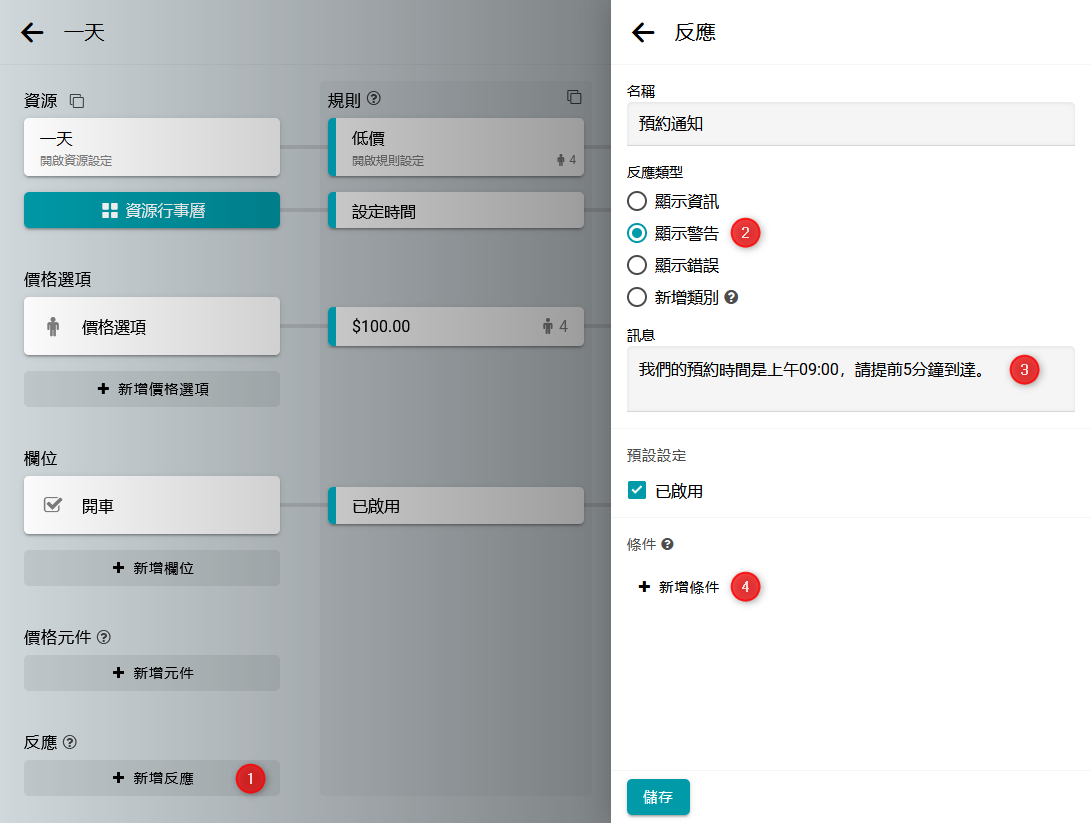Open 資源行事曆 button
This screenshot has height=823, width=1091.
coord(152,210)
